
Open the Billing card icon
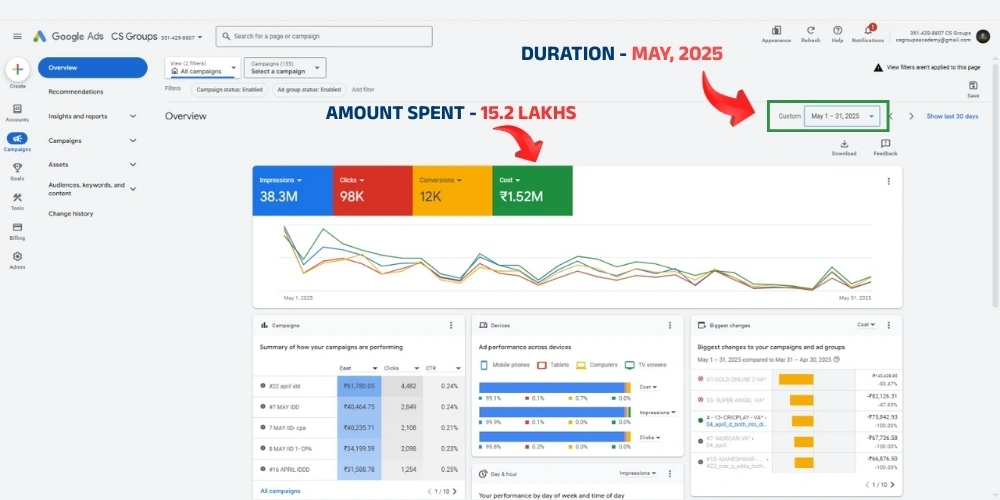click(17, 227)
